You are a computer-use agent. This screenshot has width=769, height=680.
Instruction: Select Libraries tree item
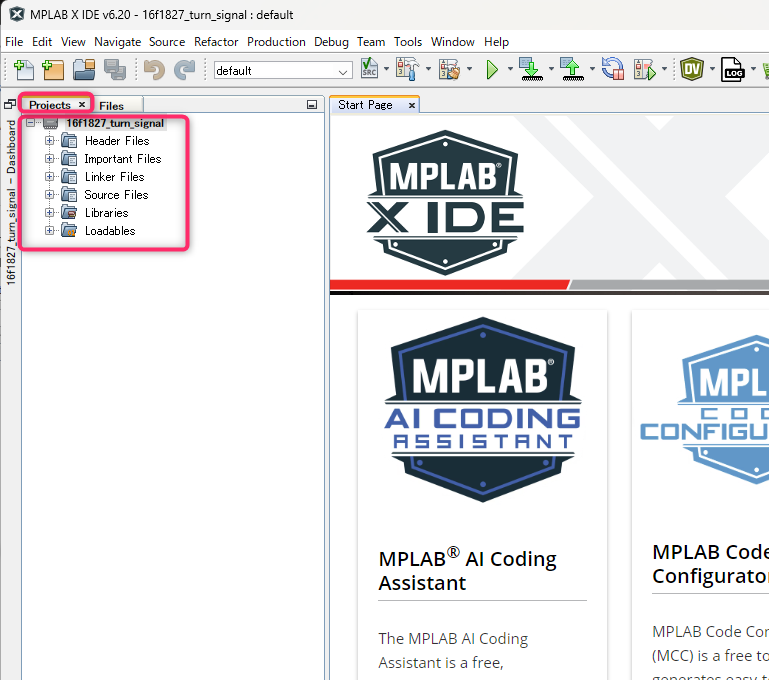click(x=106, y=213)
